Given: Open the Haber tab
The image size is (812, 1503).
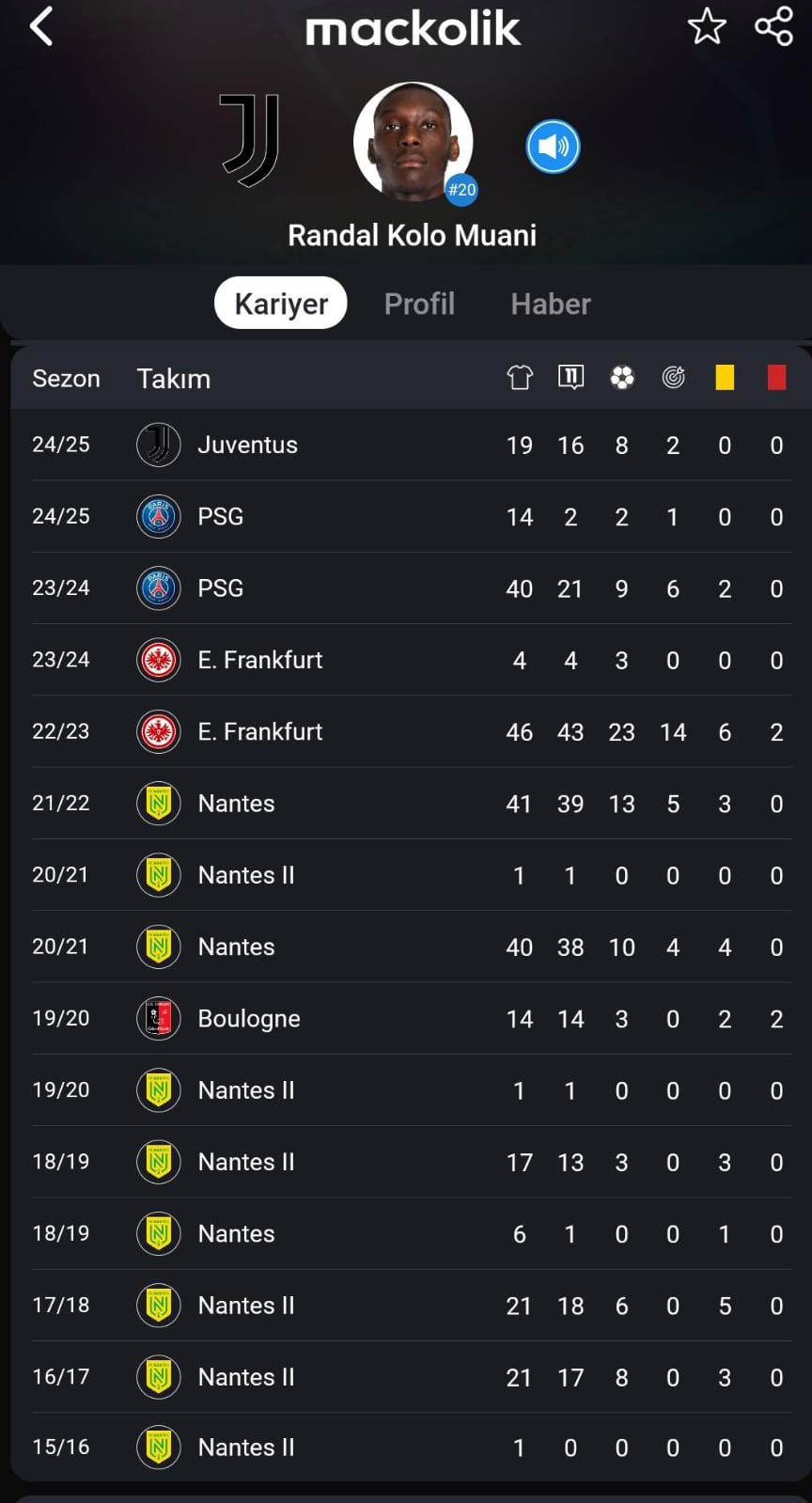Looking at the screenshot, I should click(x=551, y=304).
